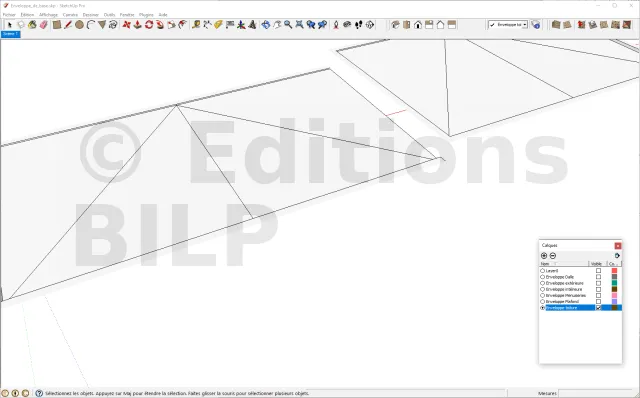Image resolution: width=640 pixels, height=398 pixels.
Task: Select the Eraser tool in toolbar
Action: [x=44, y=25]
